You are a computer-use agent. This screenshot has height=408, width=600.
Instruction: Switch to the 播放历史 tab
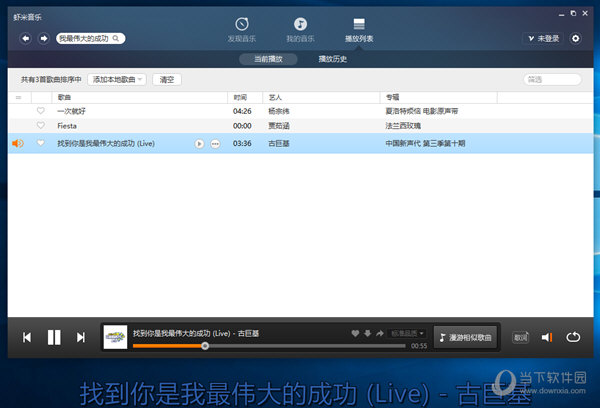(x=333, y=59)
